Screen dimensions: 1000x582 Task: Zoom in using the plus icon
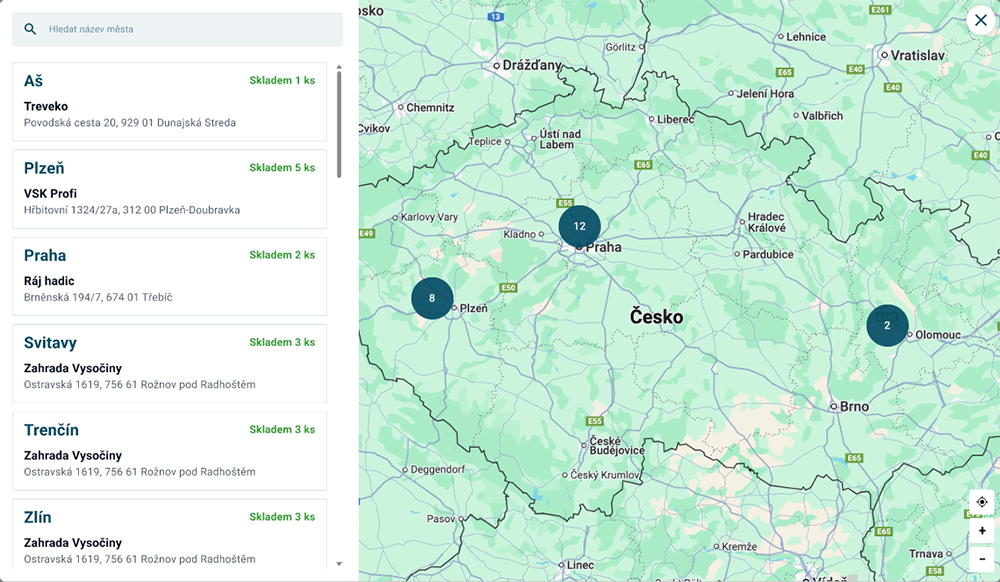tap(983, 530)
